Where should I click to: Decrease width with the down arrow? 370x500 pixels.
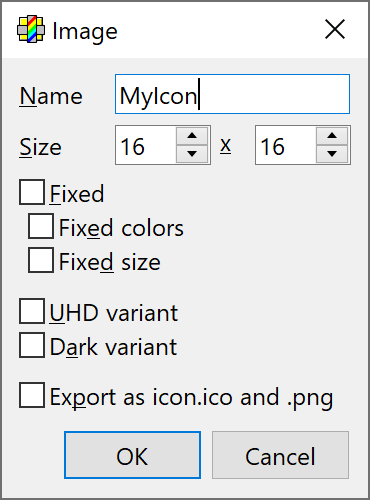pyautogui.click(x=192, y=154)
